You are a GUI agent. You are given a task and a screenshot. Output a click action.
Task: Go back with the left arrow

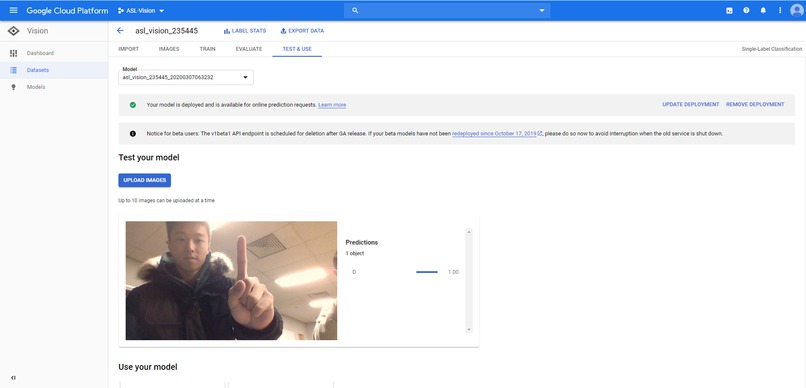pos(120,31)
